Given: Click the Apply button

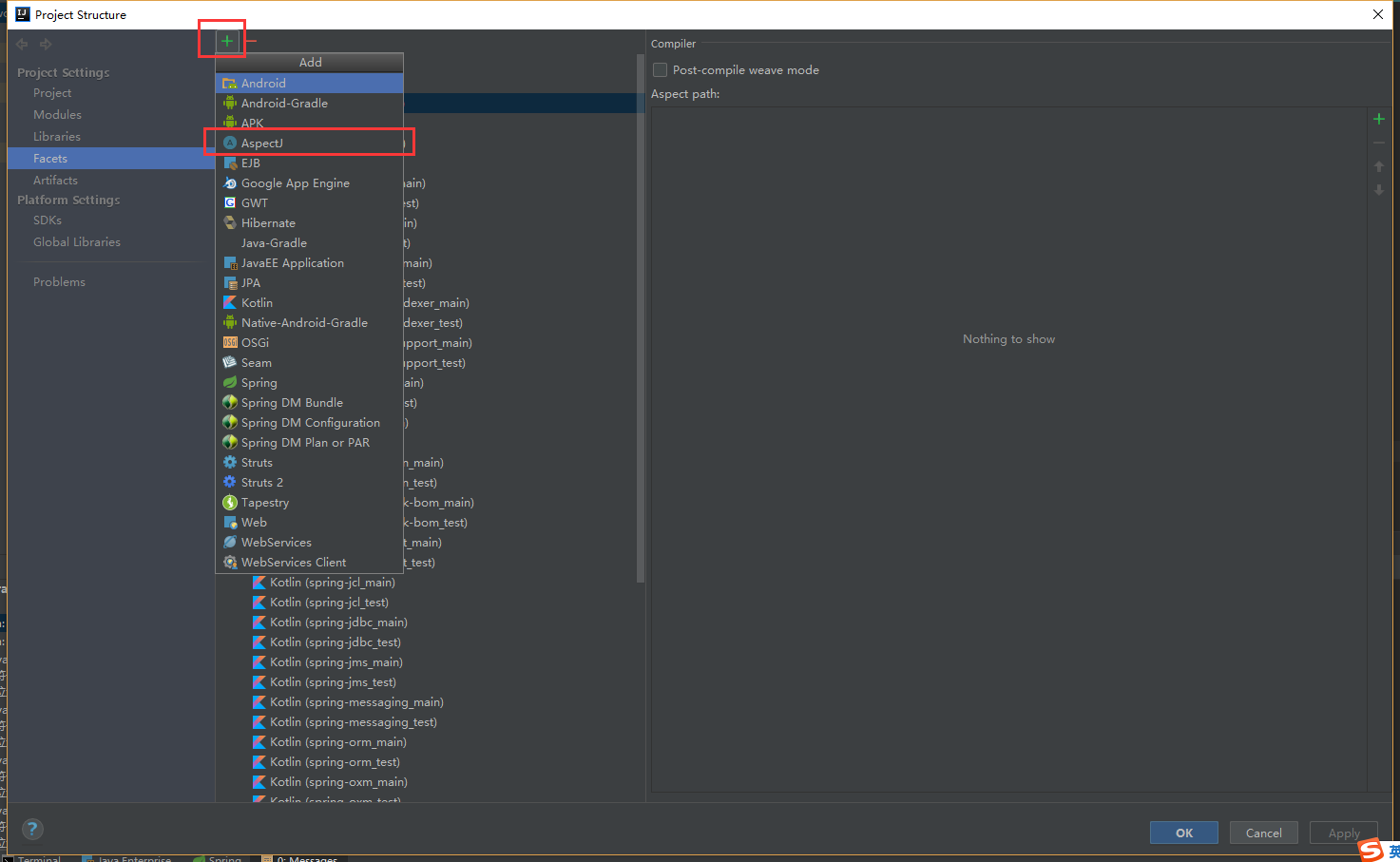Looking at the screenshot, I should pos(1344,833).
